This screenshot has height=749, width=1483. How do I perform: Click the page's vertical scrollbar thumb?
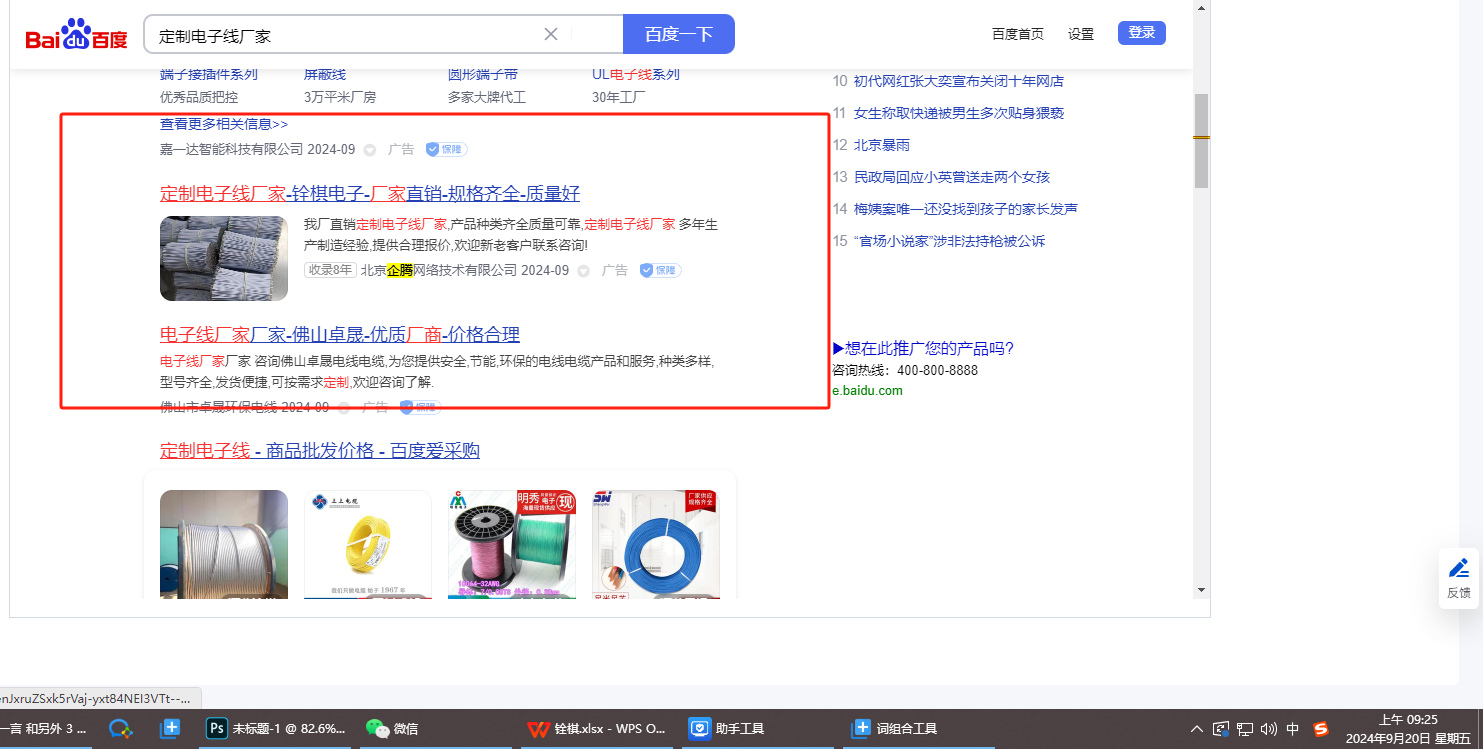[x=1201, y=140]
